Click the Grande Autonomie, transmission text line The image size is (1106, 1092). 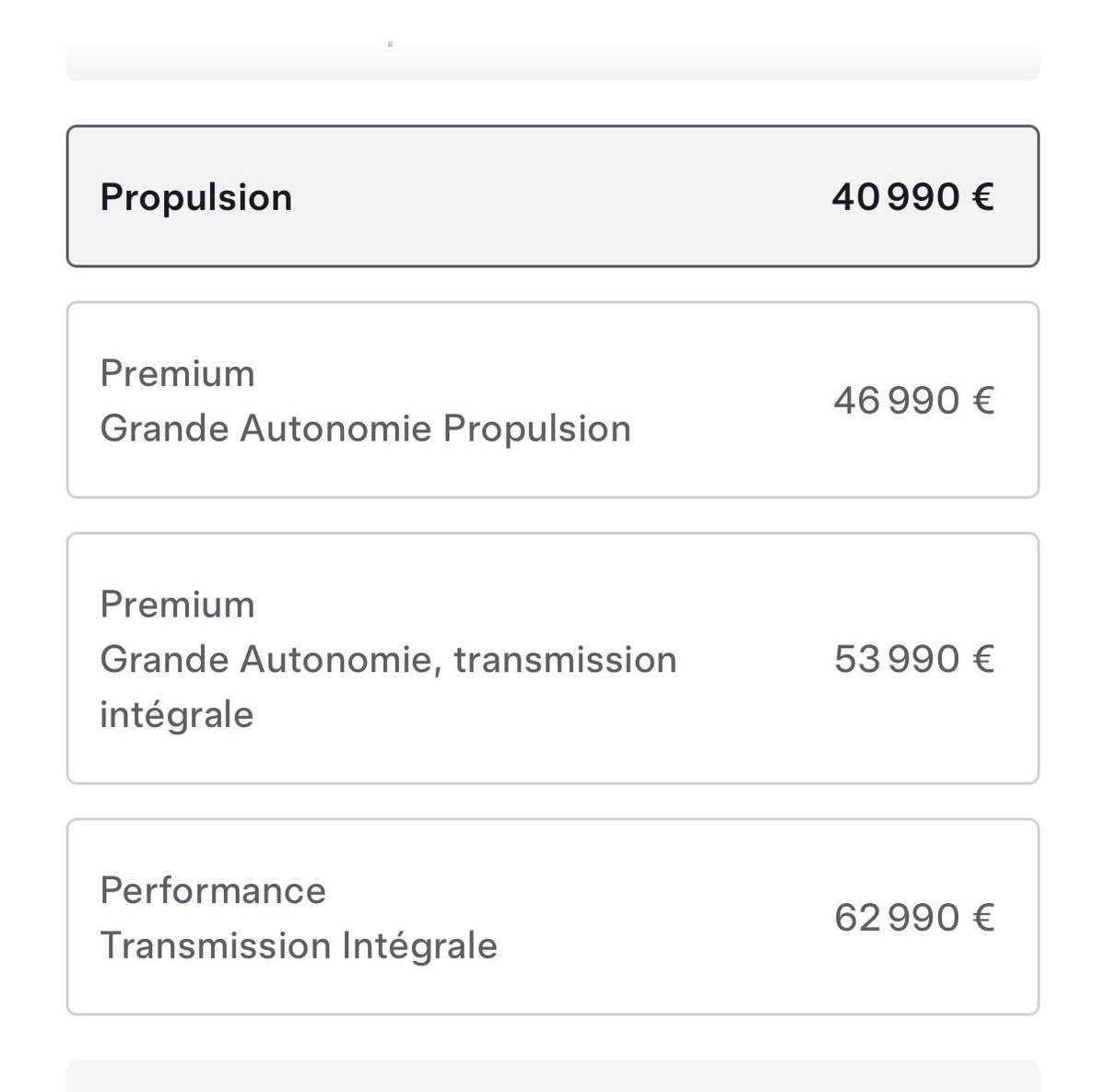tap(388, 660)
